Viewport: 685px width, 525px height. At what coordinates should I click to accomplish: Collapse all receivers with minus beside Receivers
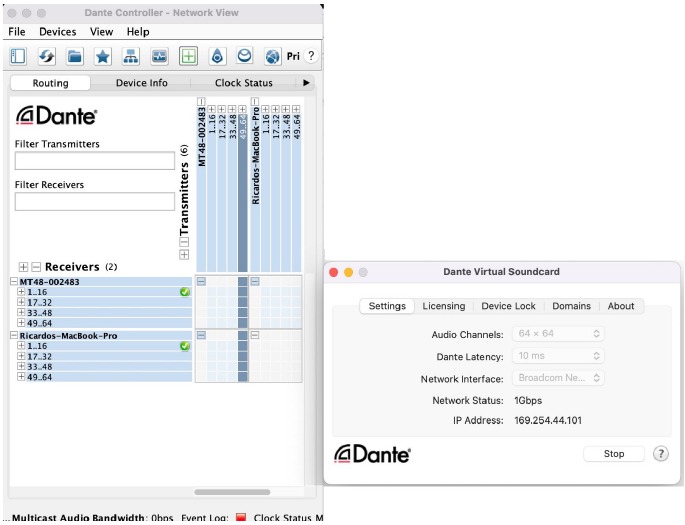36,267
